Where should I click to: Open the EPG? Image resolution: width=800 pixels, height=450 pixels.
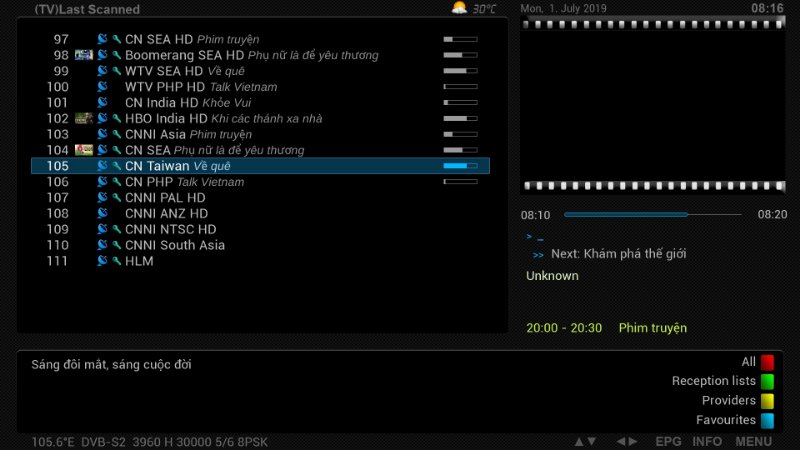coord(668,441)
